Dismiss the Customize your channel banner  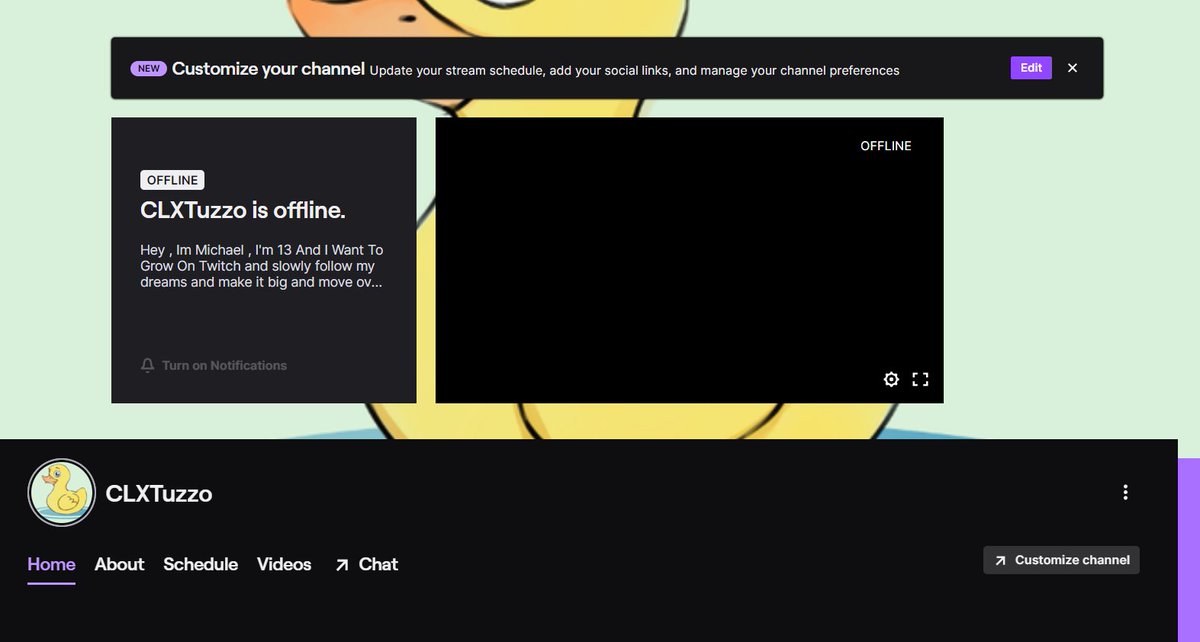(x=1072, y=68)
